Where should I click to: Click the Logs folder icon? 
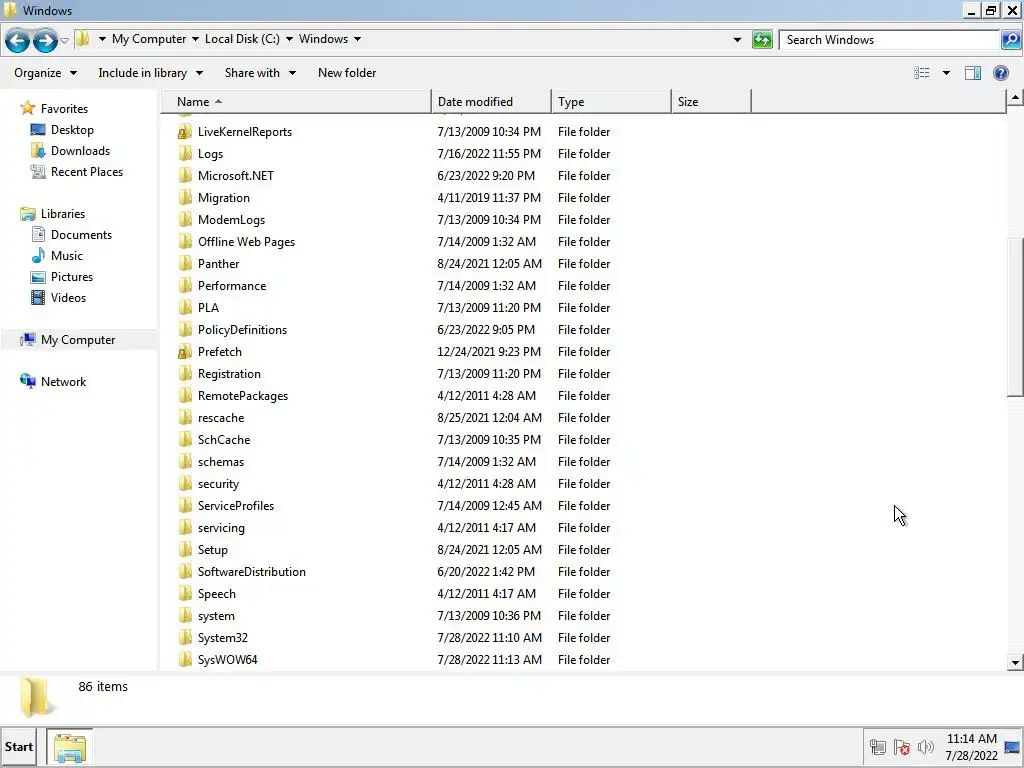point(185,154)
